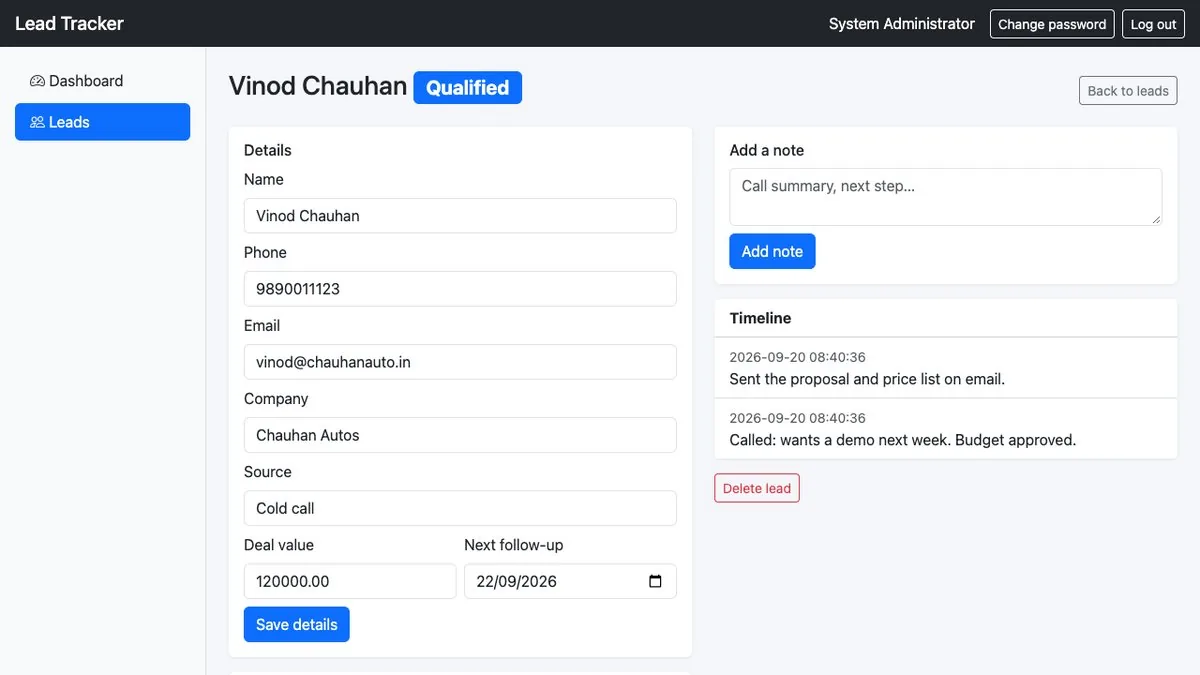Click the Dashboard gauge icon in sidebar

tap(37, 81)
